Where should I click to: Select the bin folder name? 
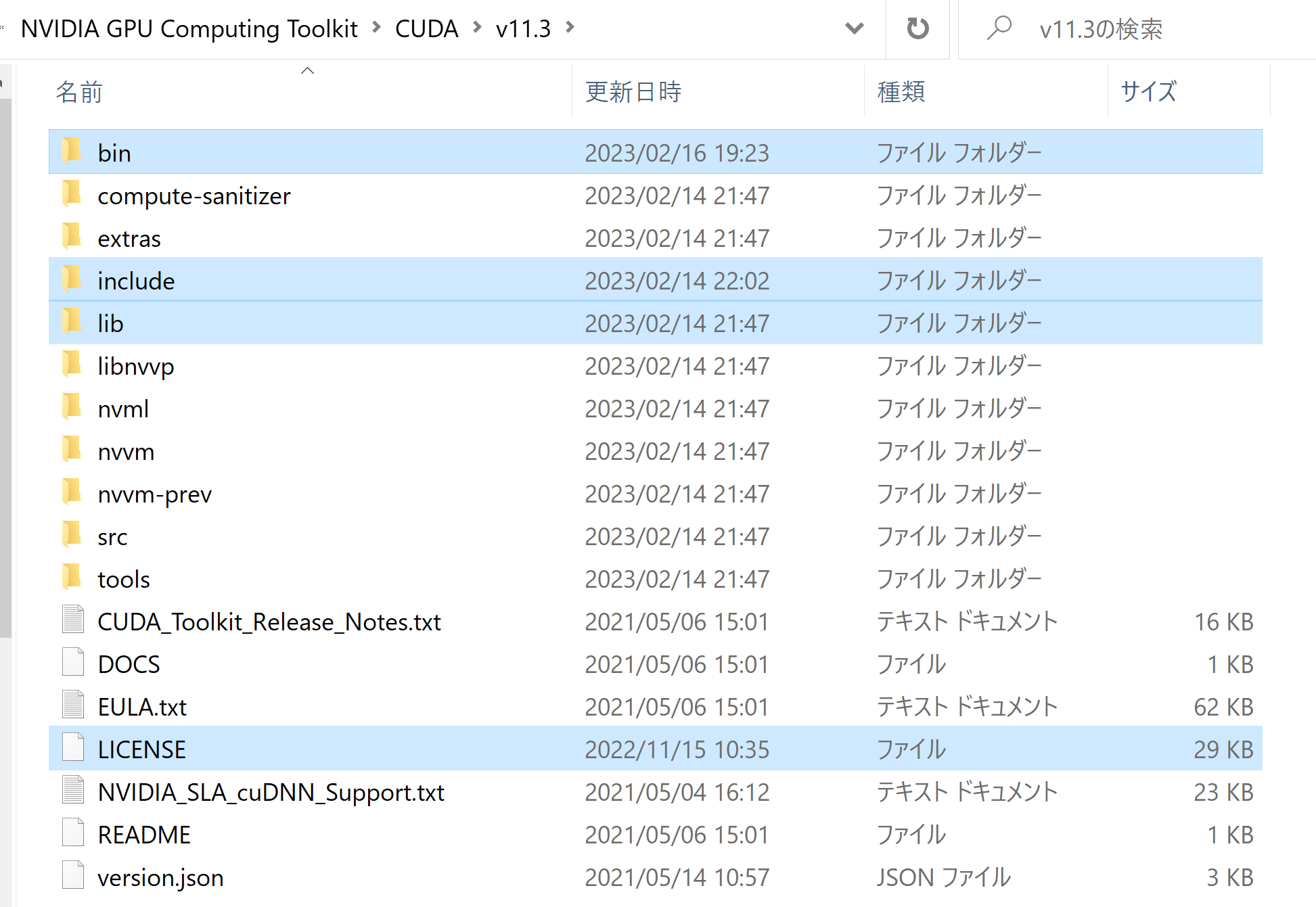coord(114,154)
